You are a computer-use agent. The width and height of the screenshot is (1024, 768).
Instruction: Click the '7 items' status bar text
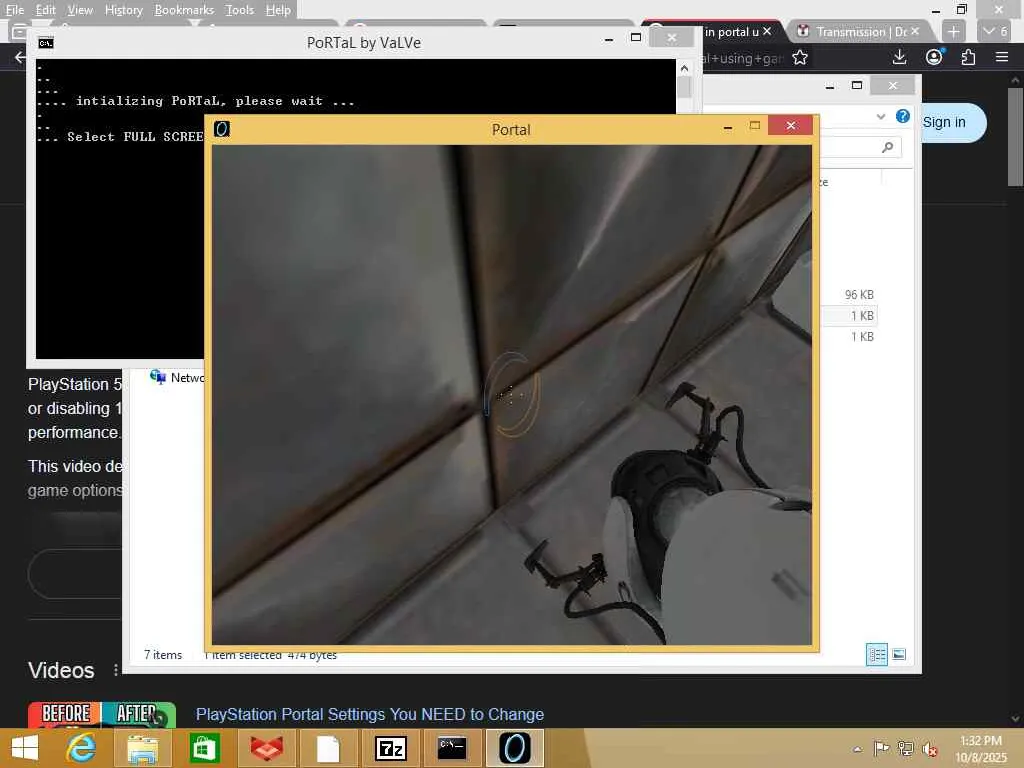(x=163, y=655)
